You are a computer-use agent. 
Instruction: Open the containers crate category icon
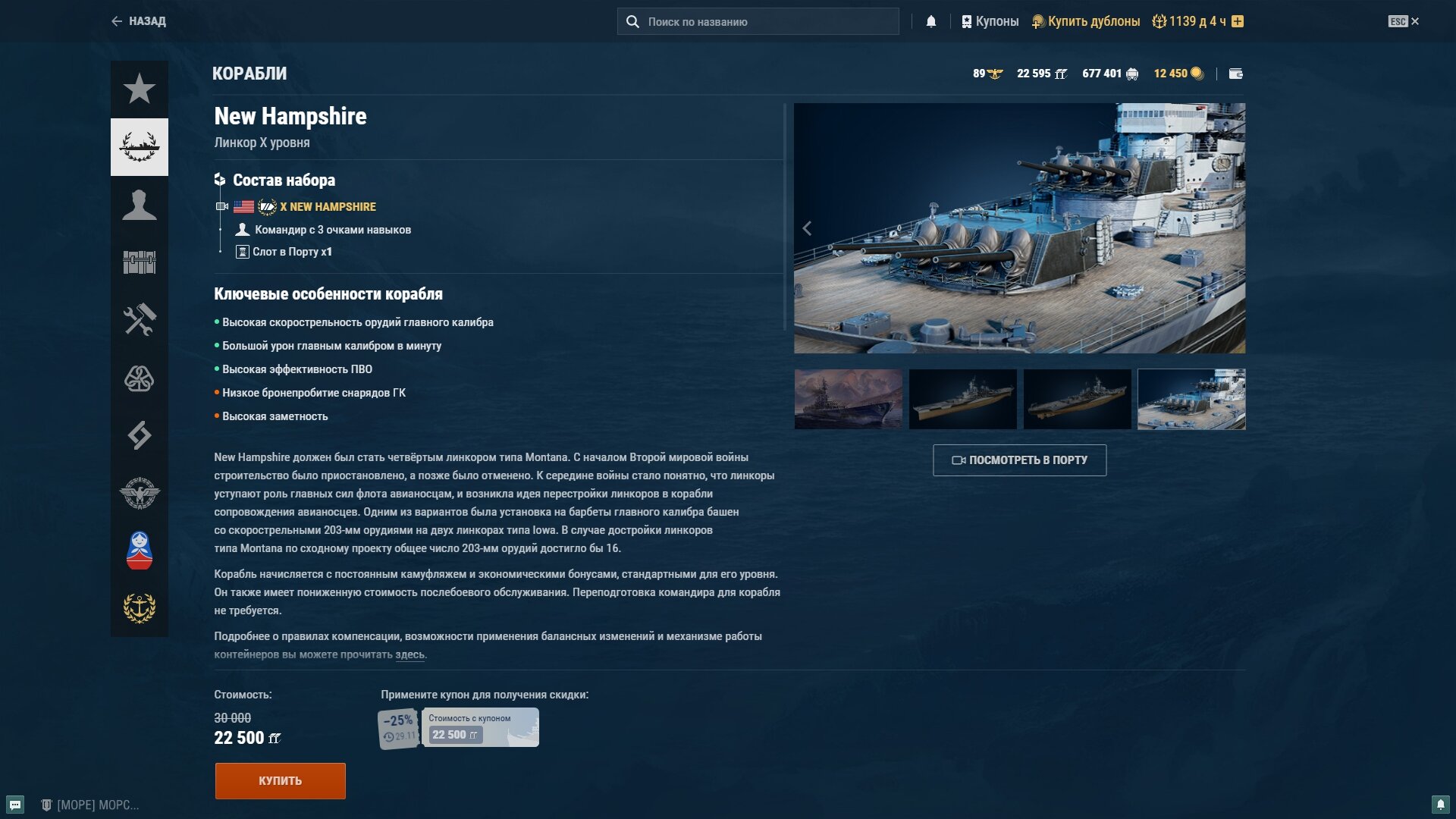pos(140,262)
